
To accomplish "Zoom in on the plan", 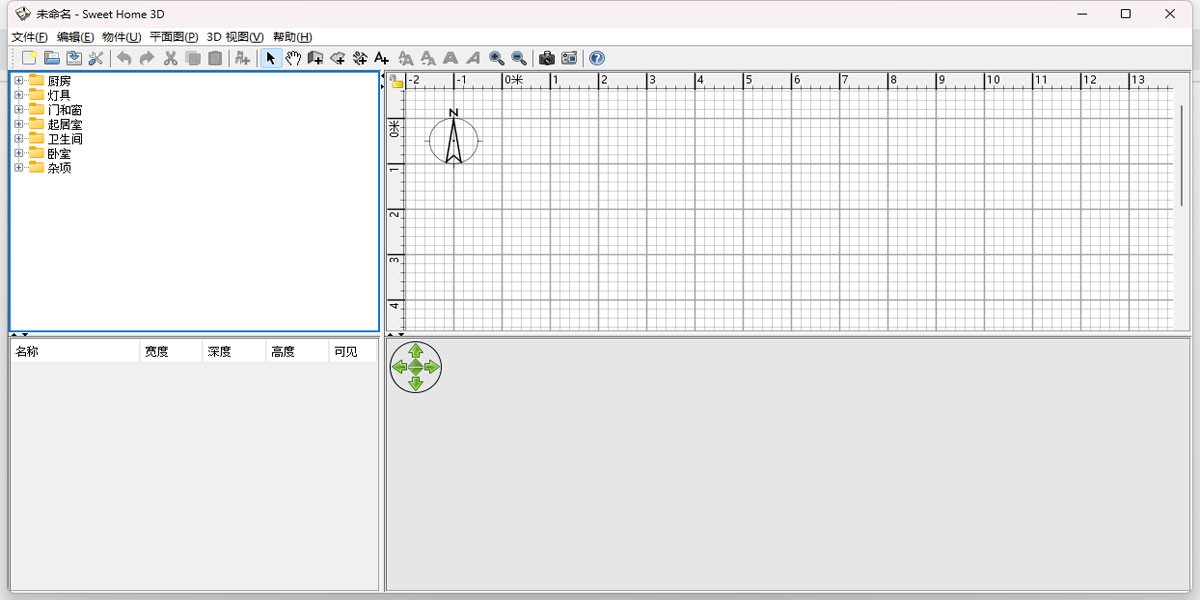I will coord(497,58).
